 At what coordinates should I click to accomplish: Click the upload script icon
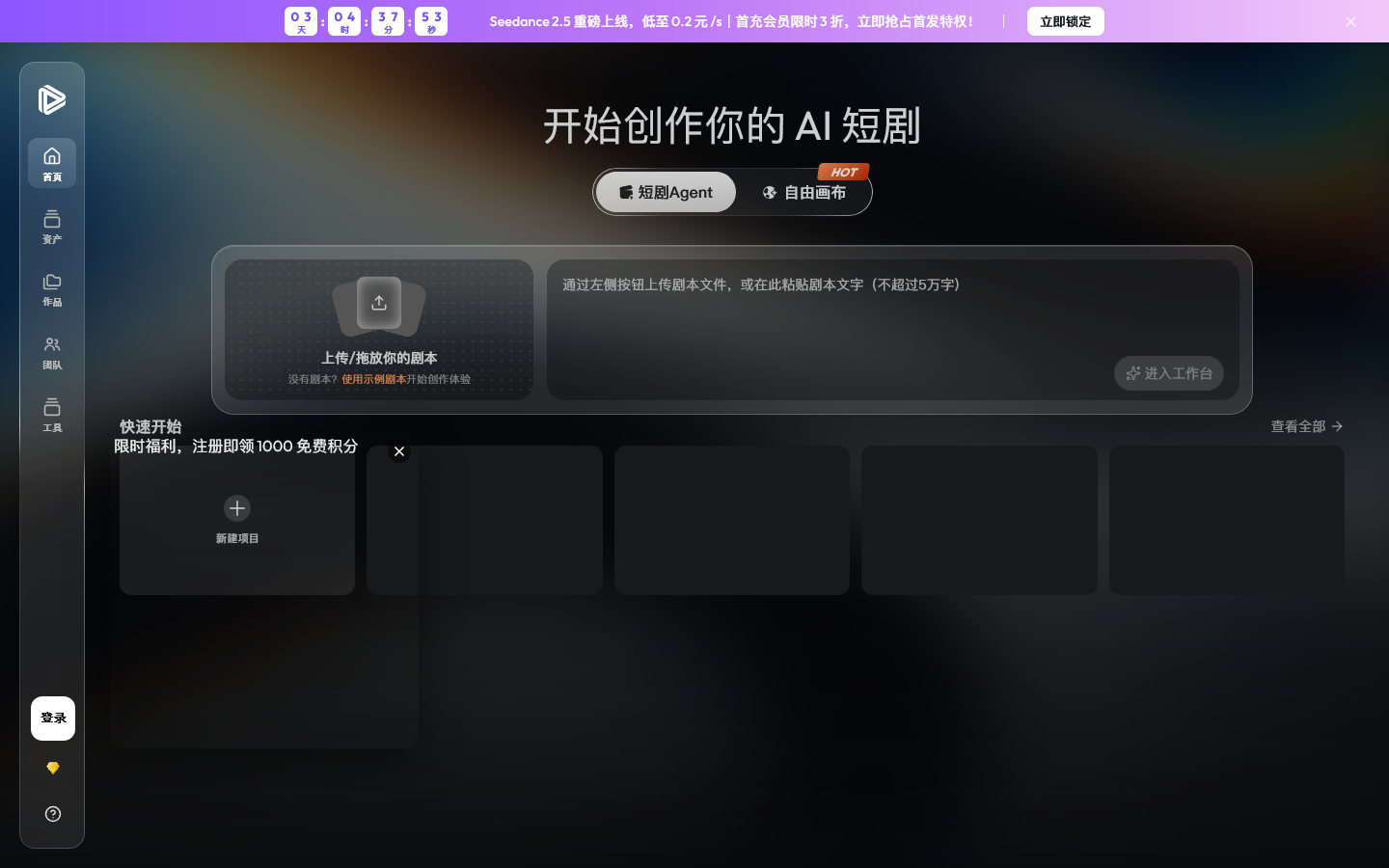(379, 303)
